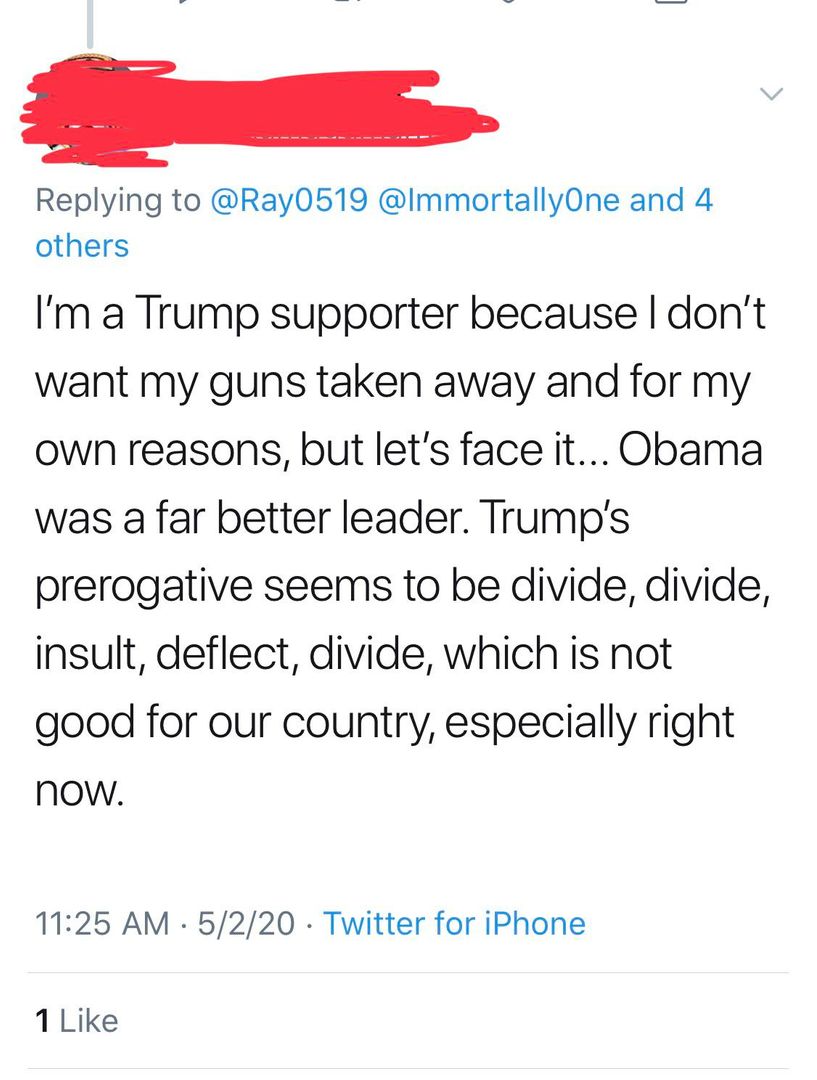This screenshot has height=1080, width=817.
Task: Tap the 5/2/20 date text
Action: pyautogui.click(x=246, y=922)
